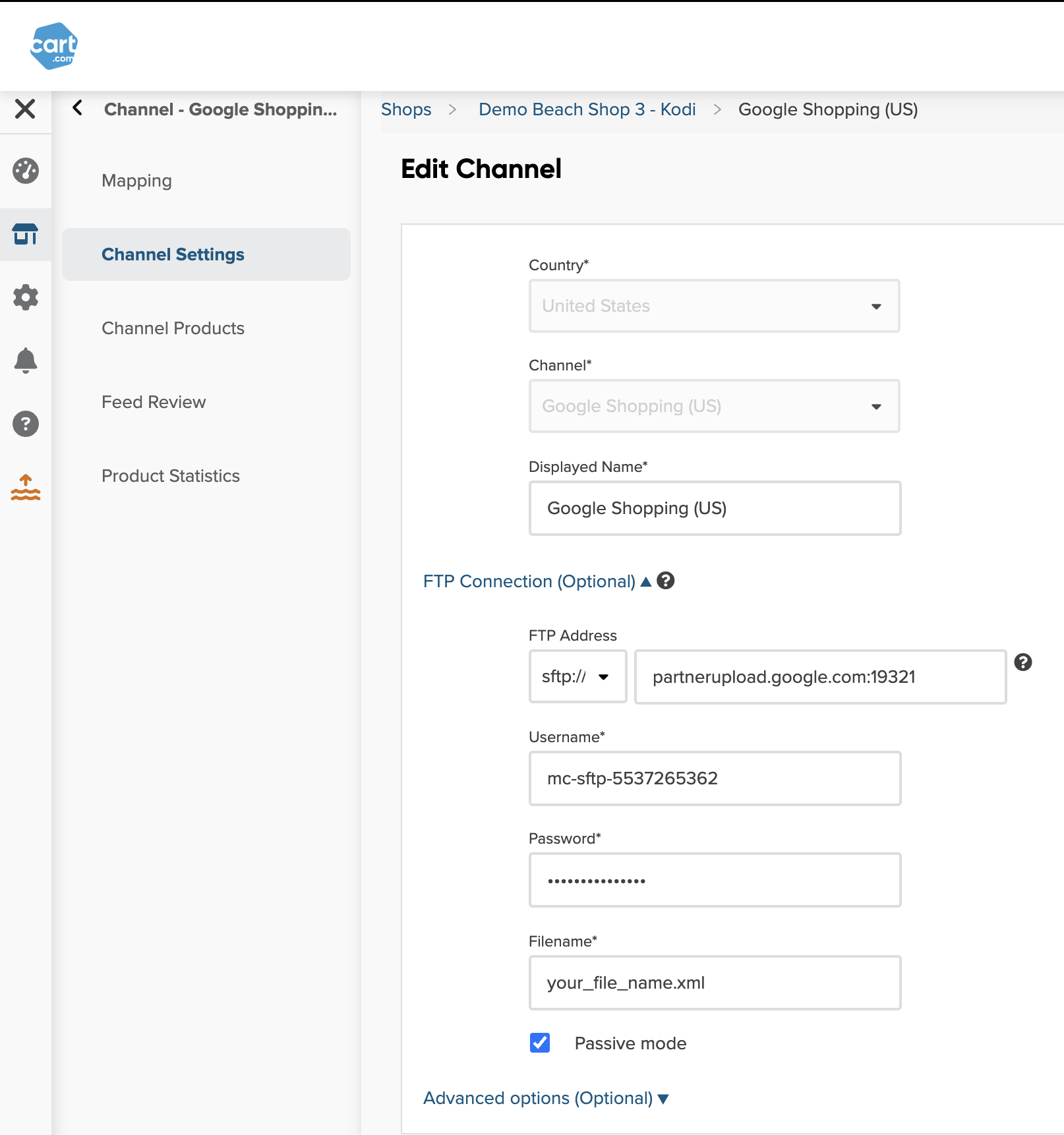Expand Advanced options (Optional) section
This screenshot has height=1135, width=1064.
click(546, 1098)
